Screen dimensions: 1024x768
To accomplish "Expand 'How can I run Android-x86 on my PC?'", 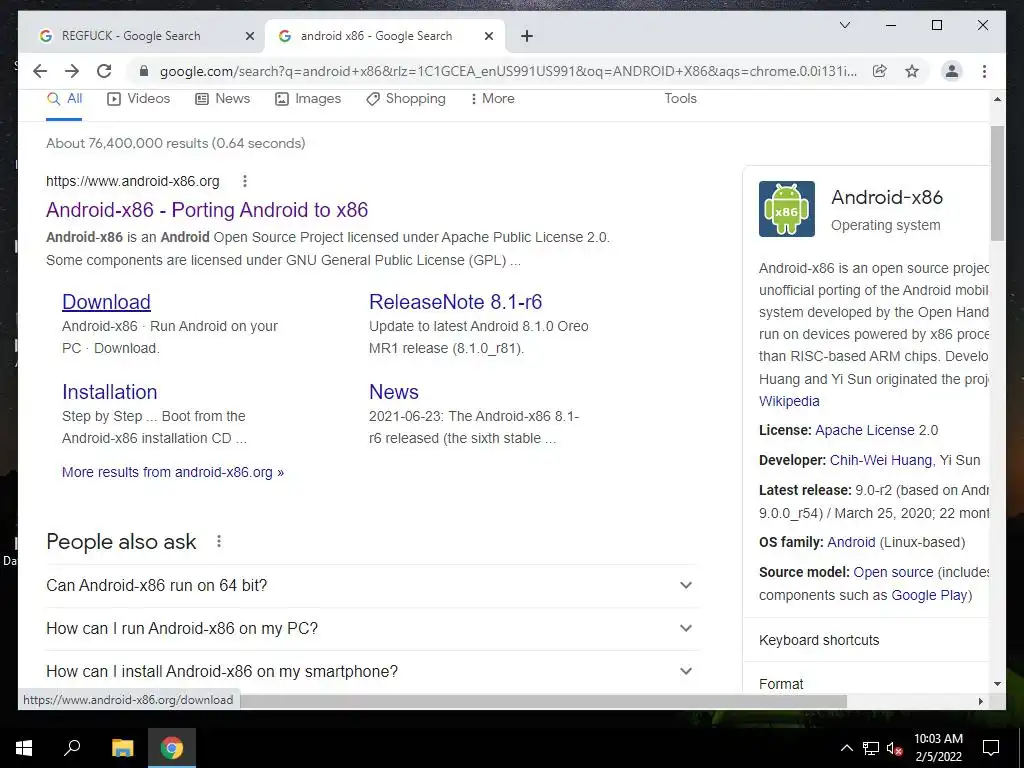I will 372,628.
